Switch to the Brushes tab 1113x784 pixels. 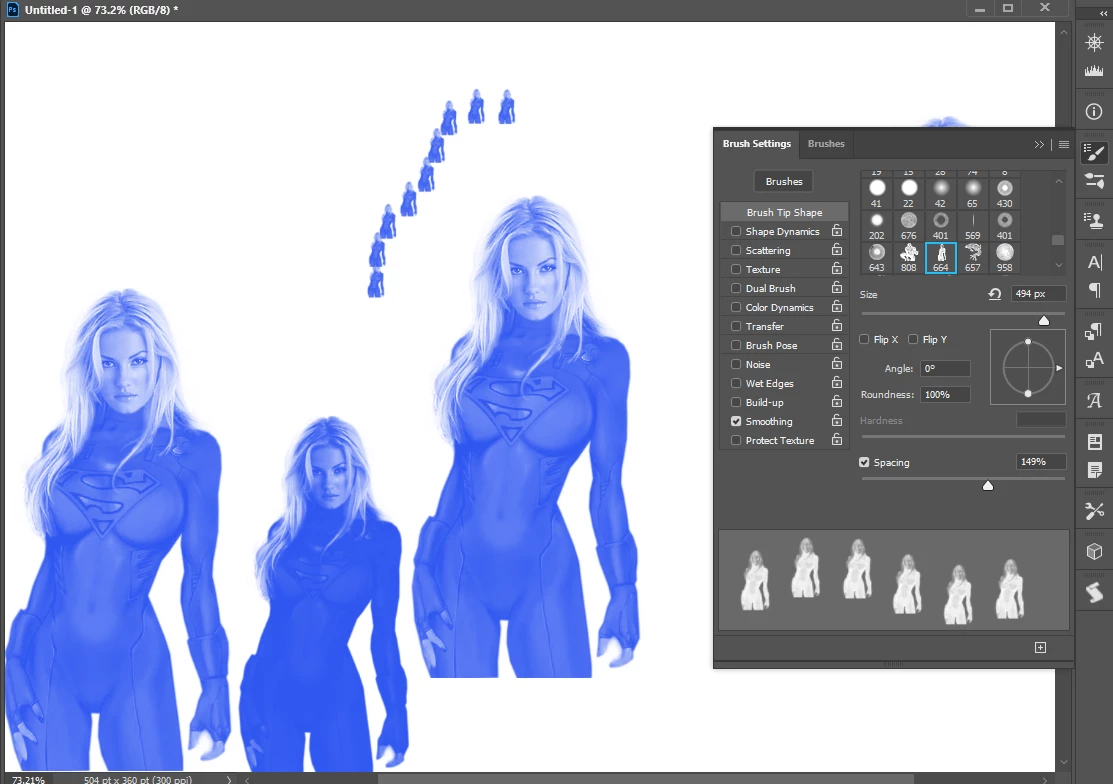coord(826,143)
